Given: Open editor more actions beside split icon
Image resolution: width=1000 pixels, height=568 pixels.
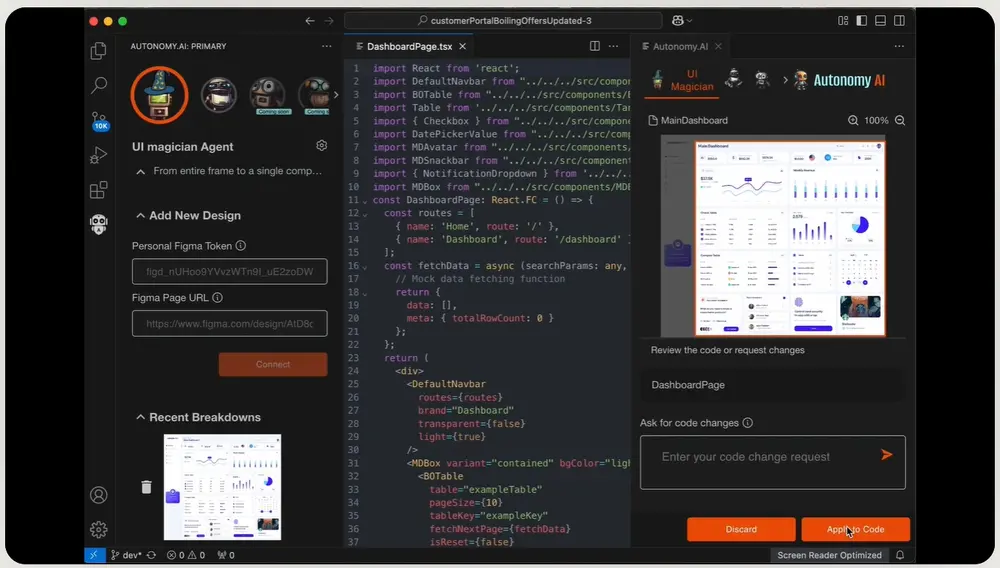Looking at the screenshot, I should tap(614, 46).
